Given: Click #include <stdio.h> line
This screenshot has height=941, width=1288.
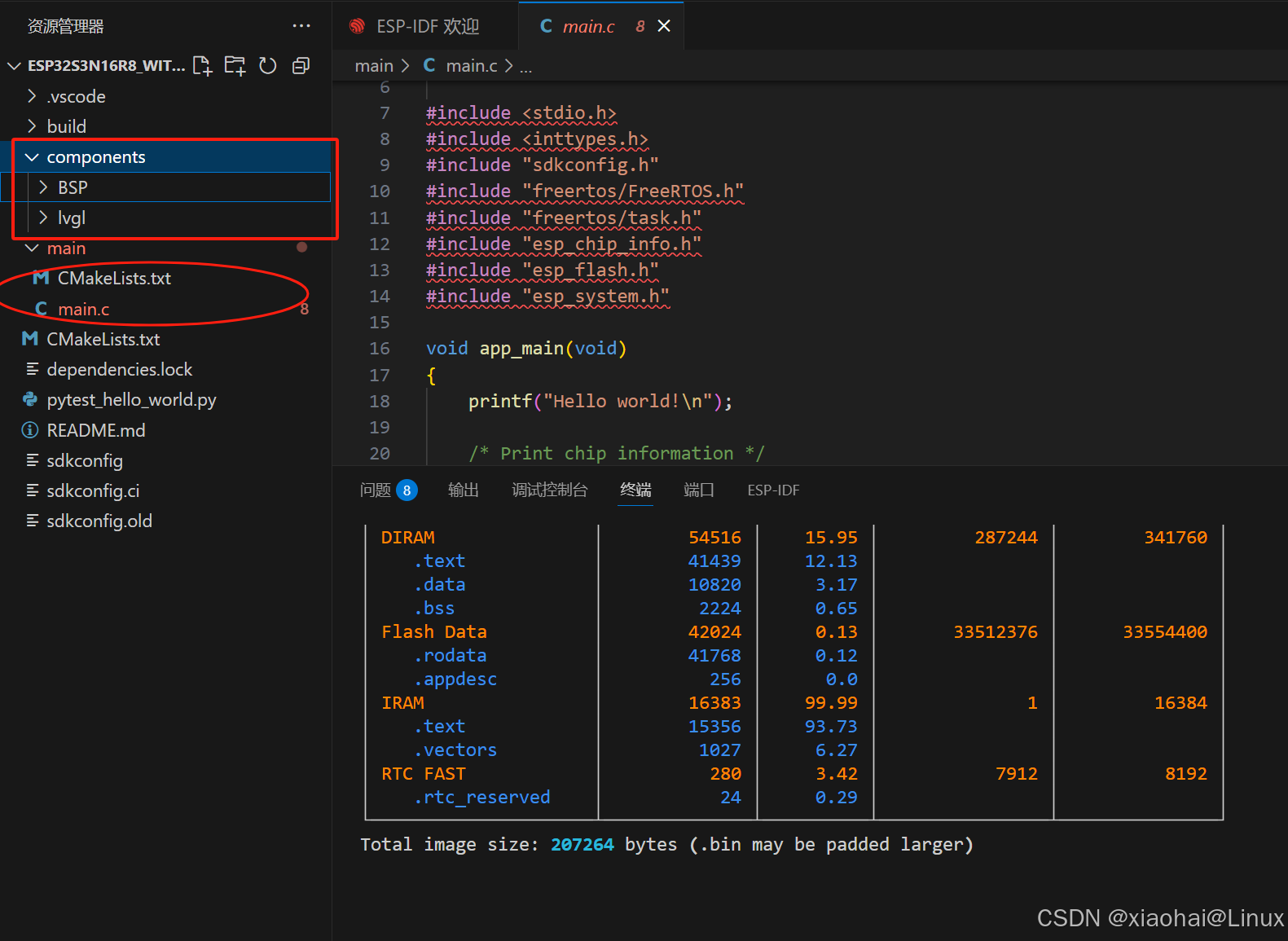Looking at the screenshot, I should [x=521, y=113].
